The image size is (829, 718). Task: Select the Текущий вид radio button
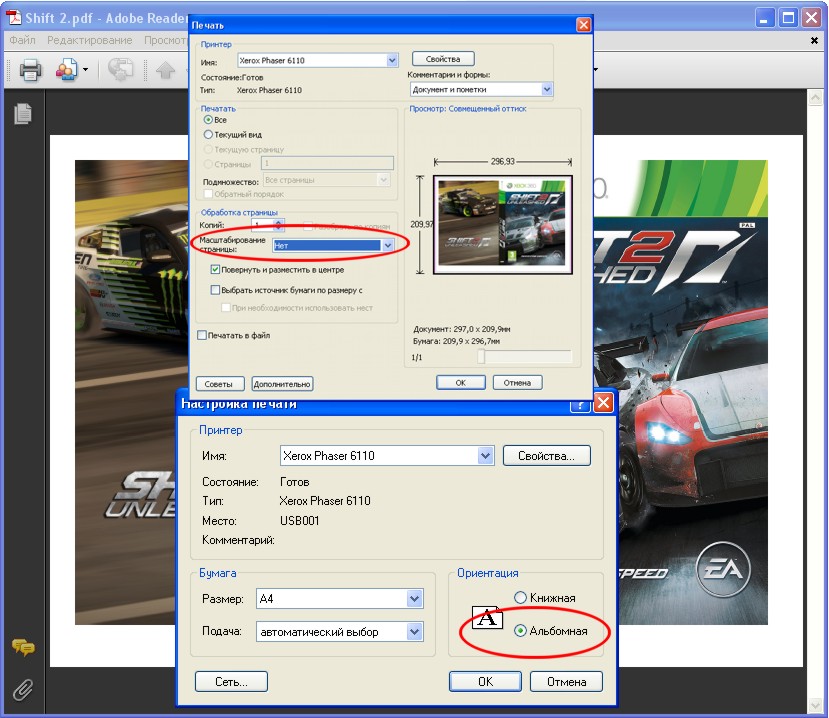coord(208,135)
